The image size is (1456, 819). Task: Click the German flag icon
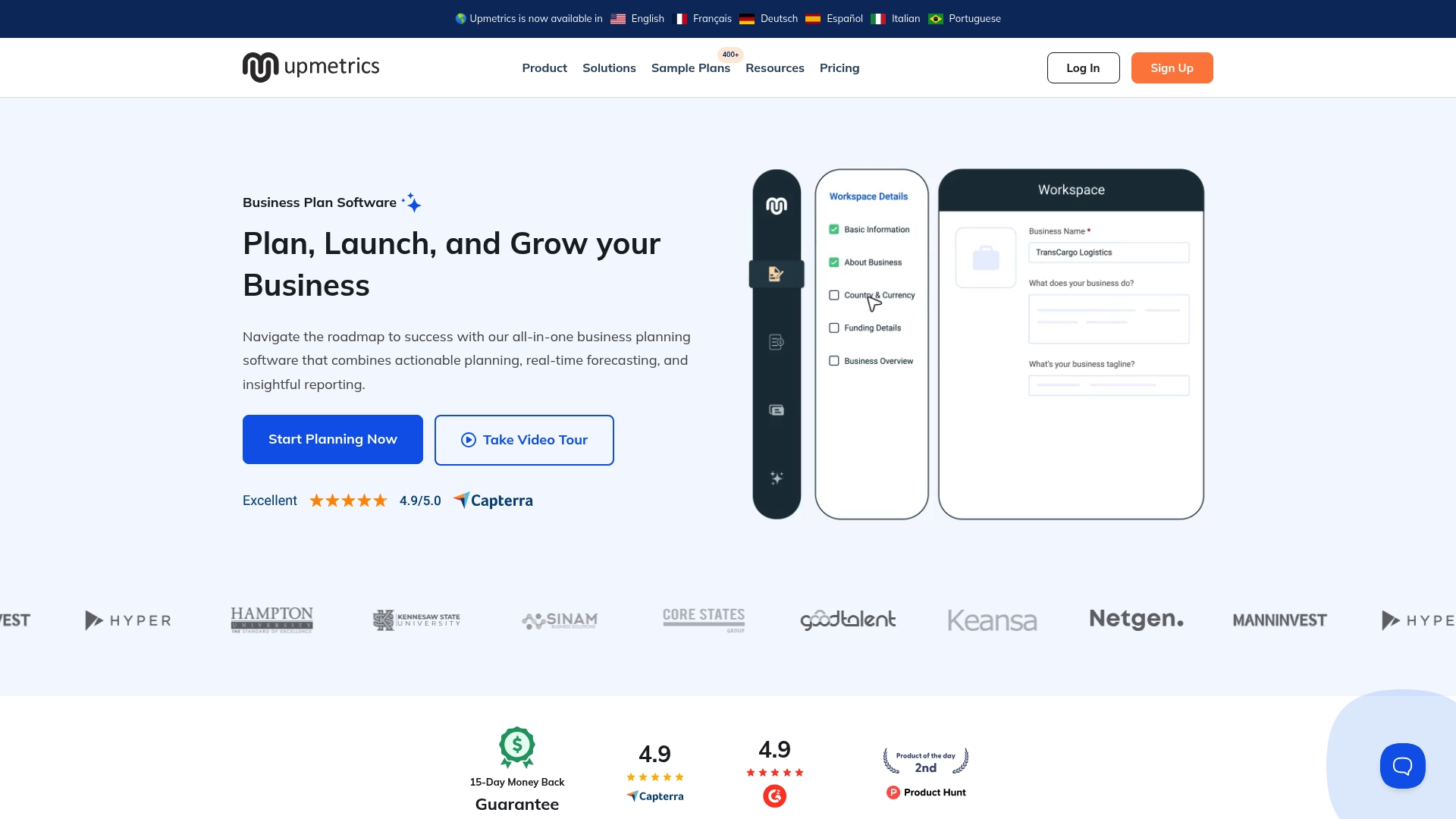coord(747,19)
